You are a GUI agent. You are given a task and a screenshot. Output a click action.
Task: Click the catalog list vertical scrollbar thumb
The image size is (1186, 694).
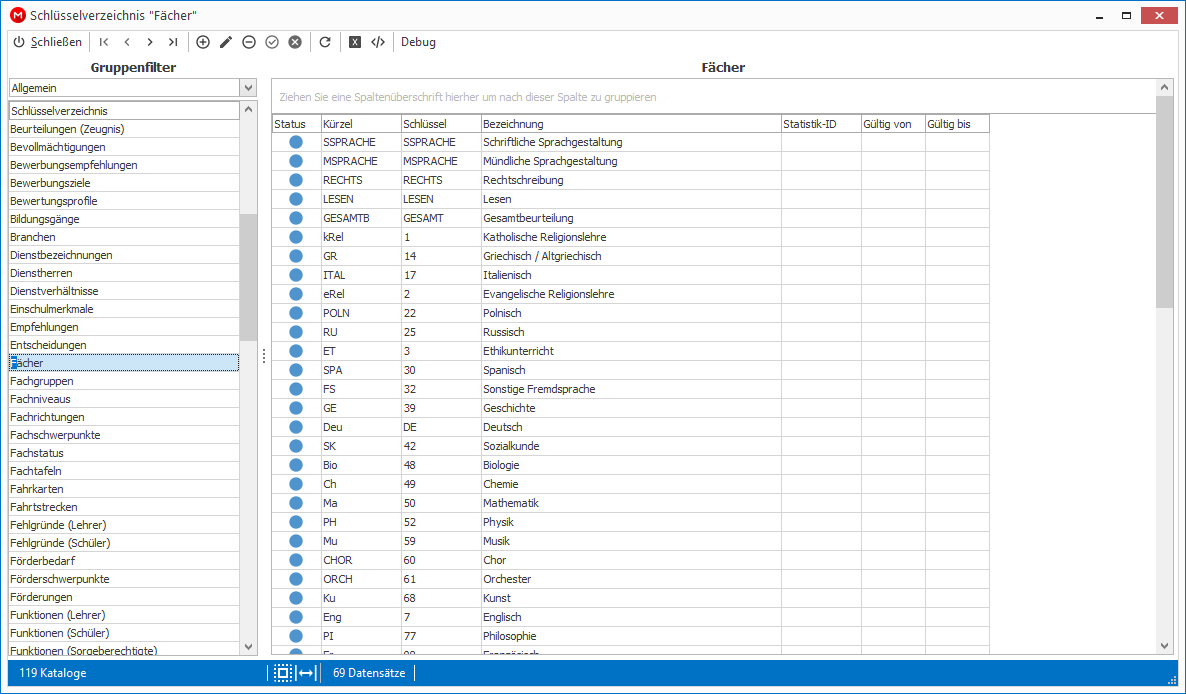pos(248,277)
